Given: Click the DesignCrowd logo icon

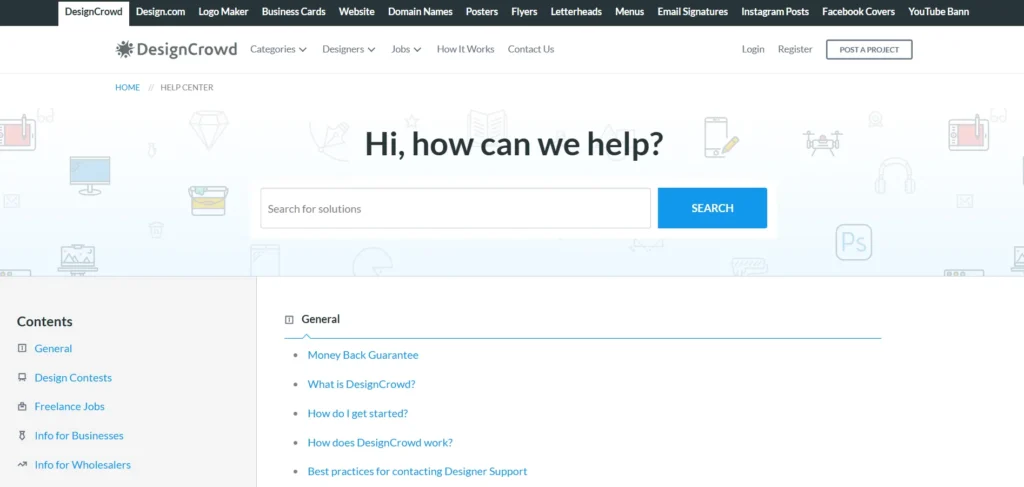Looking at the screenshot, I should click(x=124, y=49).
